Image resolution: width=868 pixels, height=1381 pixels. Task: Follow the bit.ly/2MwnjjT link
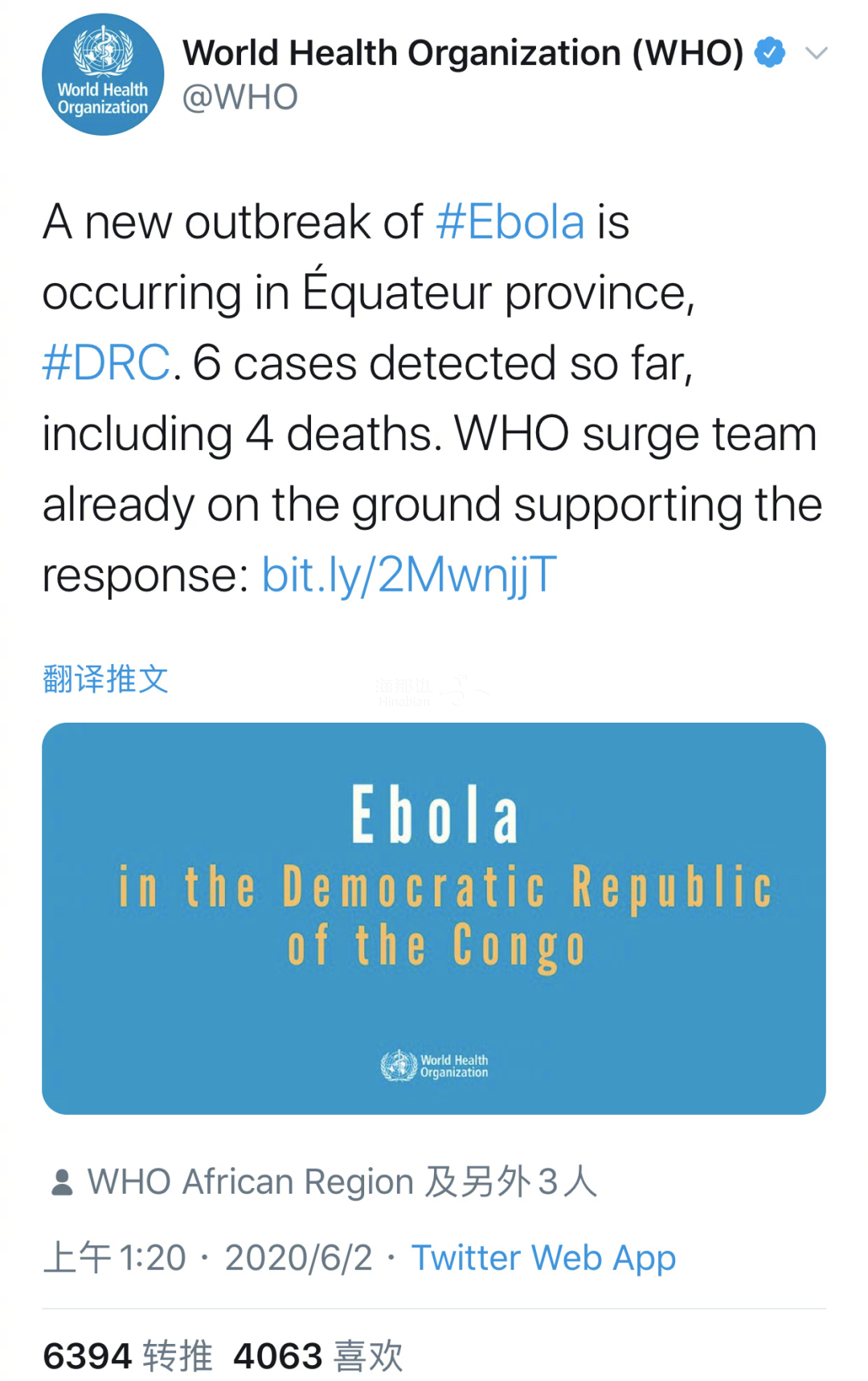tap(409, 576)
